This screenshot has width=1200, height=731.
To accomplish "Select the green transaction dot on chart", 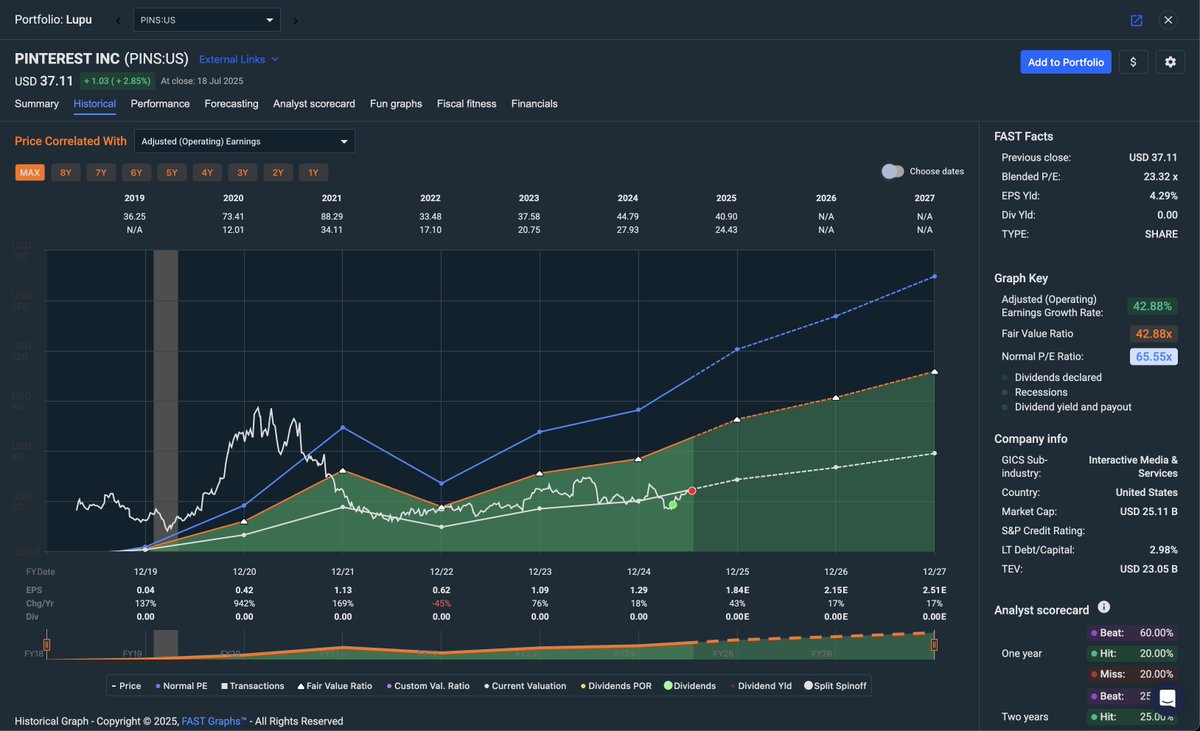I will tap(672, 504).
